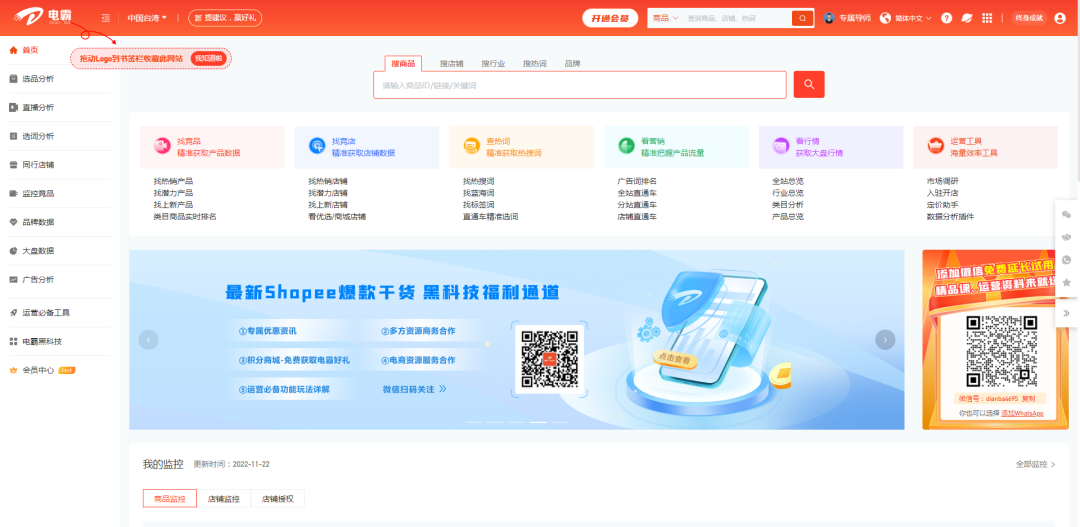The width and height of the screenshot is (1080, 527).
Task: Collapse sidebar with the menu fold icon
Action: (x=105, y=18)
